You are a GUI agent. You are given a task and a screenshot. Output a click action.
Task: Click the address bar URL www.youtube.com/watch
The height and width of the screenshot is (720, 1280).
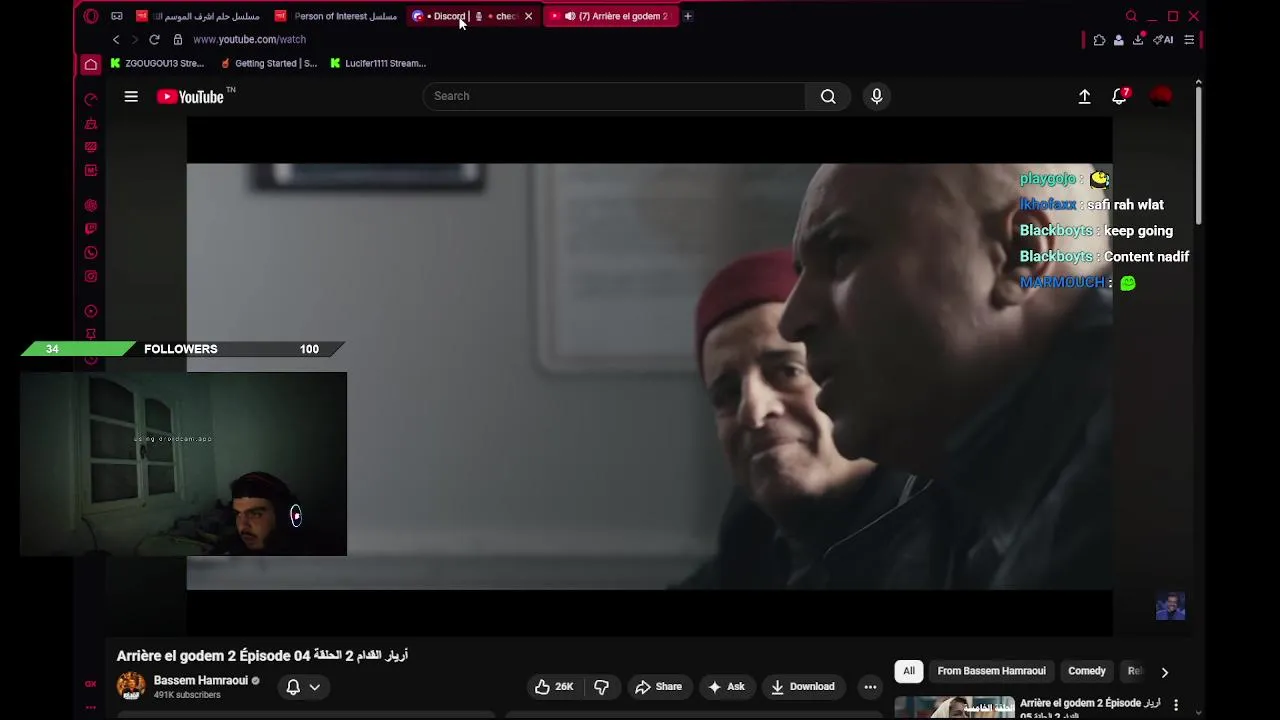point(249,39)
